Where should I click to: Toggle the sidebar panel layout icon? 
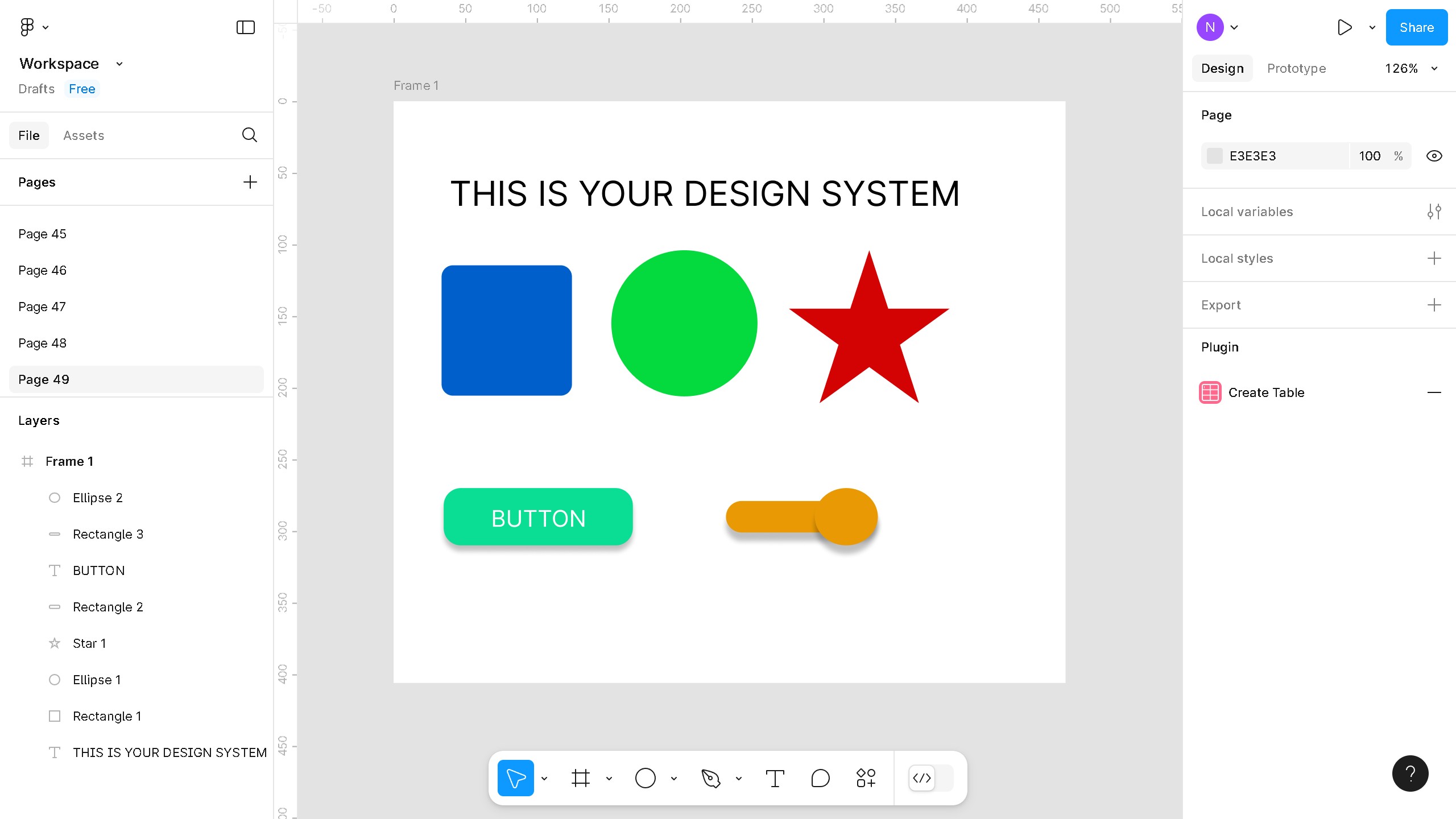[x=245, y=27]
